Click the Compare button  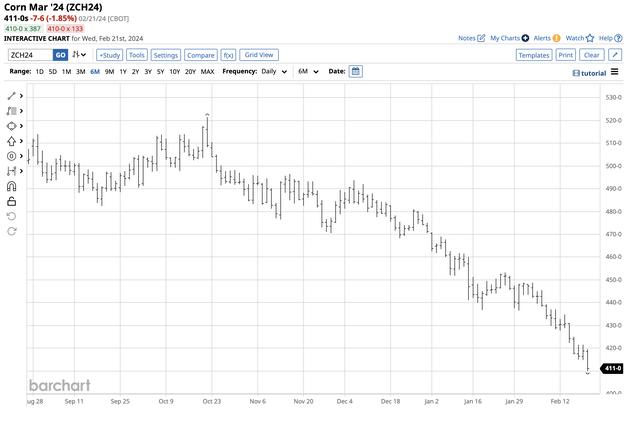(x=201, y=55)
